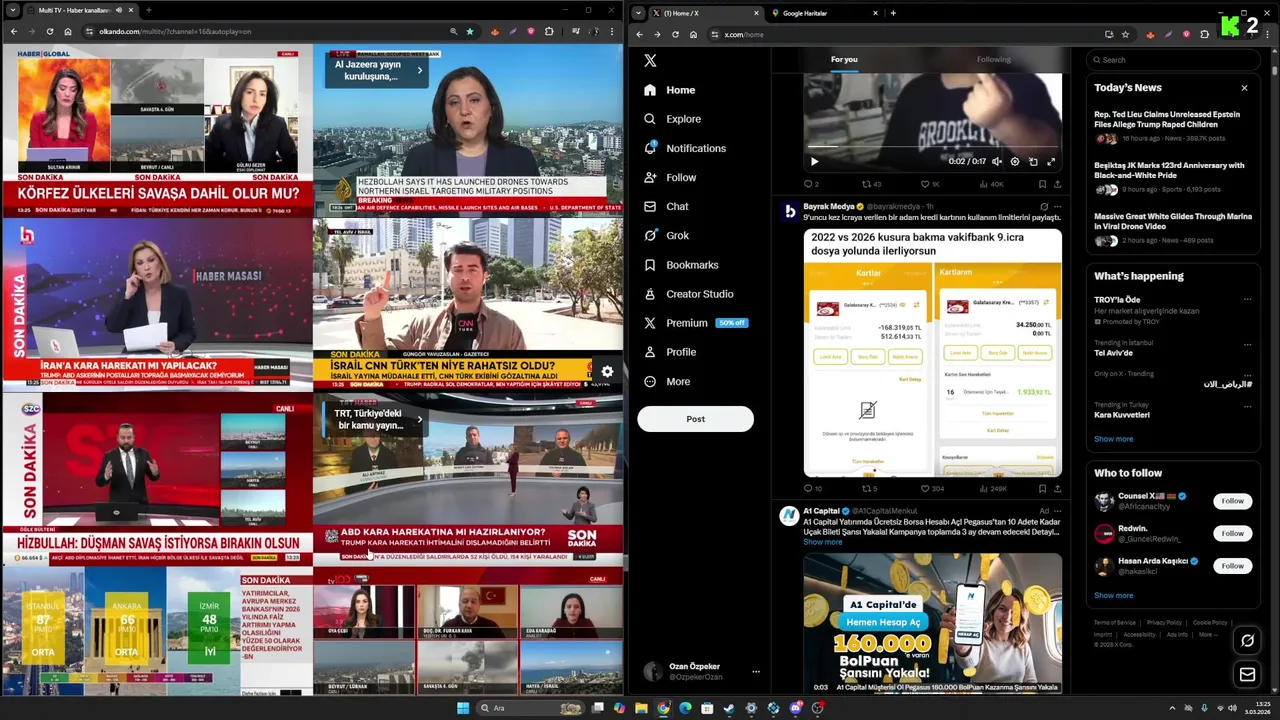Select the (1) Home / X browser tab
The width and height of the screenshot is (1280, 720).
[705, 13]
